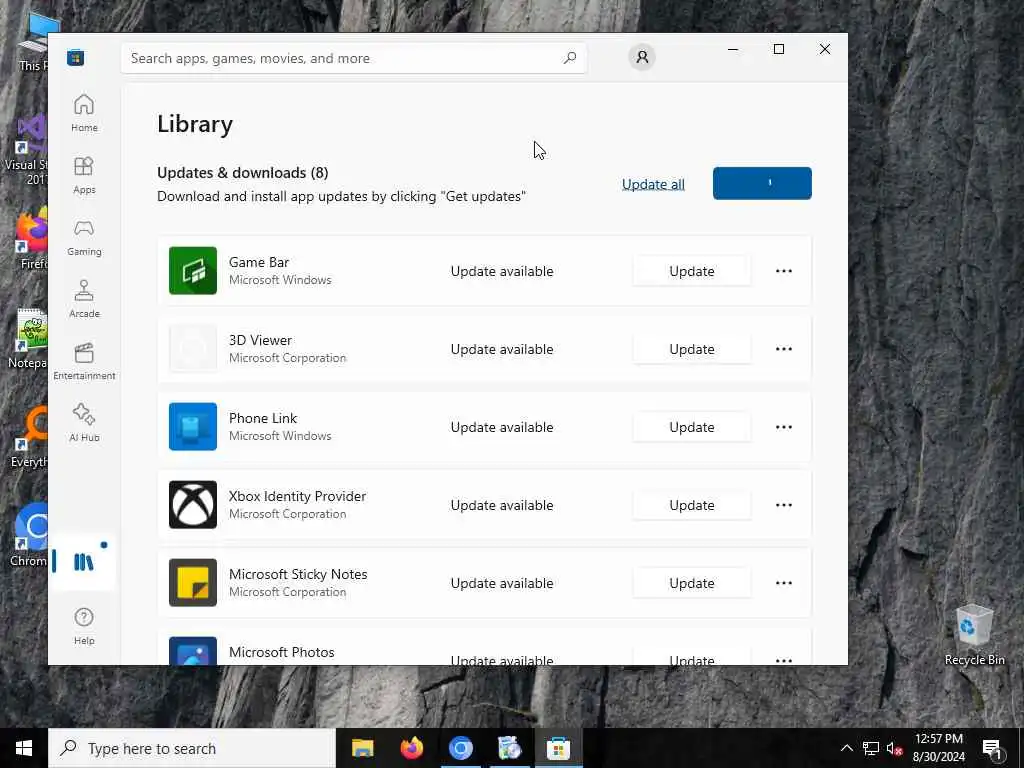1024x768 pixels.
Task: Maximize the Microsoft Store window
Action: click(x=778, y=49)
